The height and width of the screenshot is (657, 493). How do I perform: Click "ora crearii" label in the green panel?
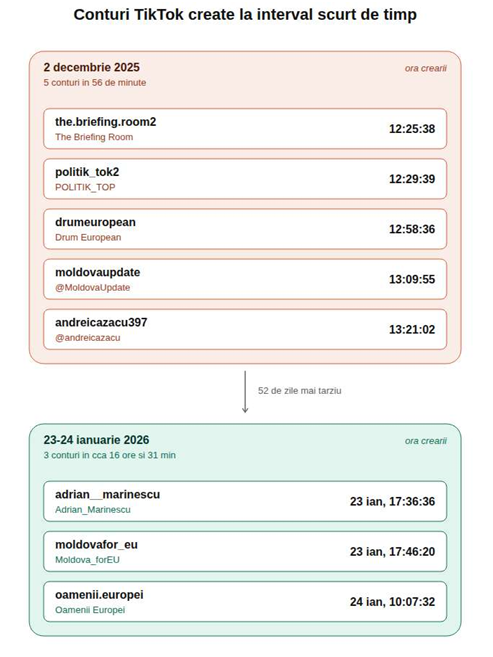(426, 441)
